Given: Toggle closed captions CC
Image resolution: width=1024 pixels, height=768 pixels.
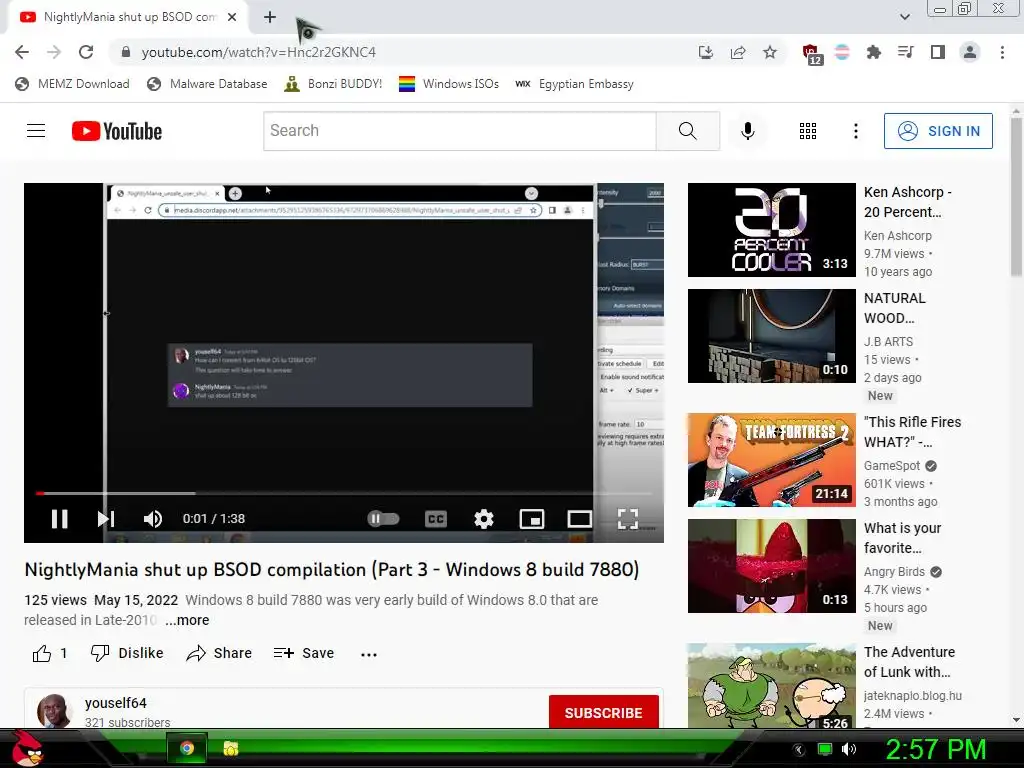Looking at the screenshot, I should 436,519.
